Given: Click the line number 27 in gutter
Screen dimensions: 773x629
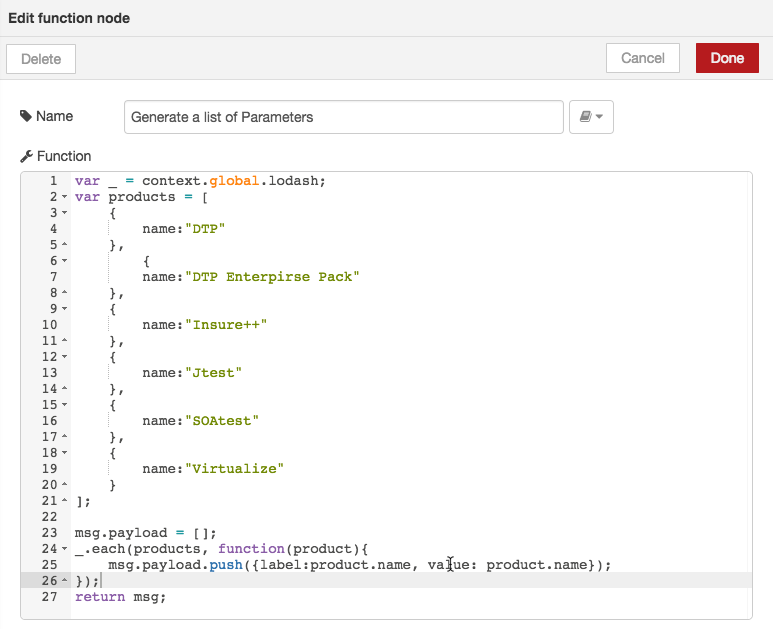Looking at the screenshot, I should click(x=49, y=596).
